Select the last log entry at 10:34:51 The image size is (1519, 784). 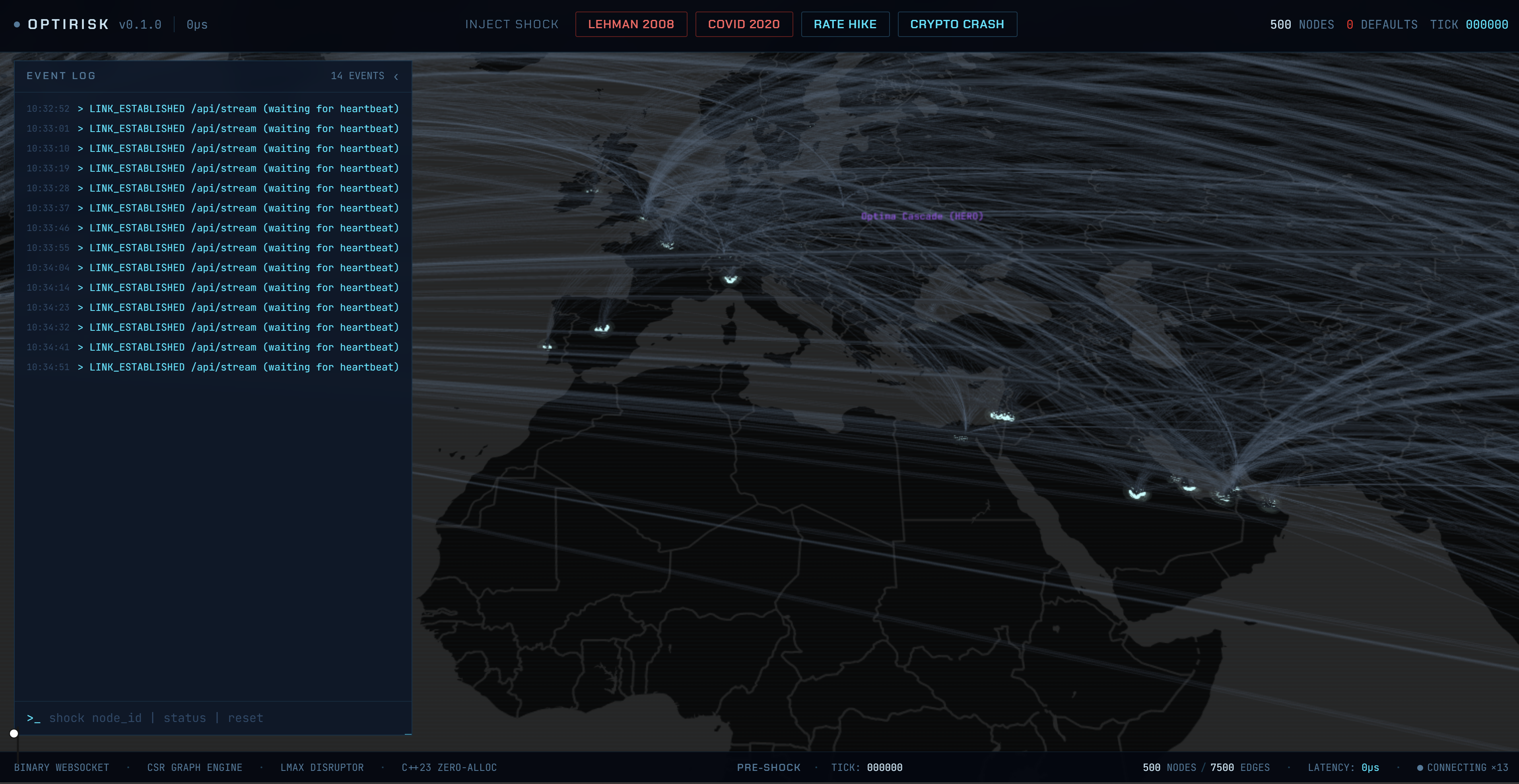212,367
